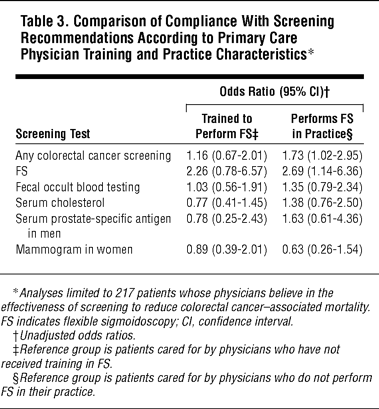379x409 pixels.
Task: Click the 'Performs FS in Practice' column header
Action: [x=322, y=126]
